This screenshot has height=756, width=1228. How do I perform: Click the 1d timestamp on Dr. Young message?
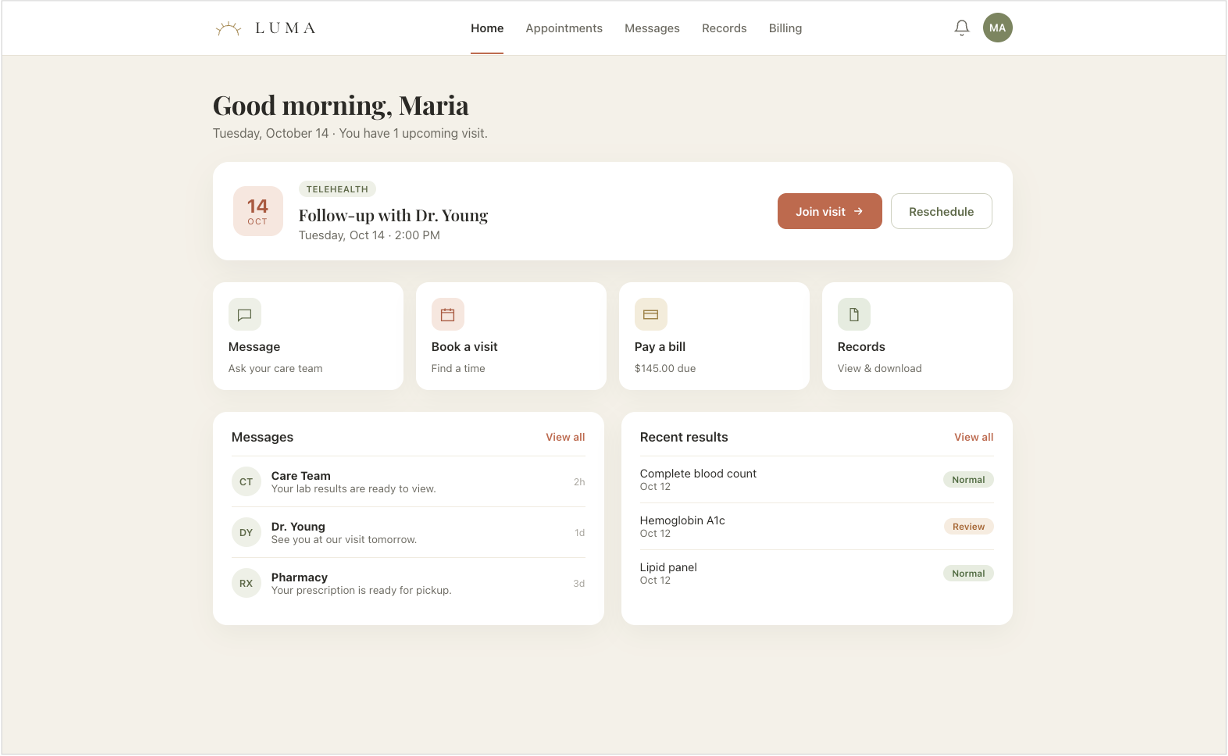(580, 532)
